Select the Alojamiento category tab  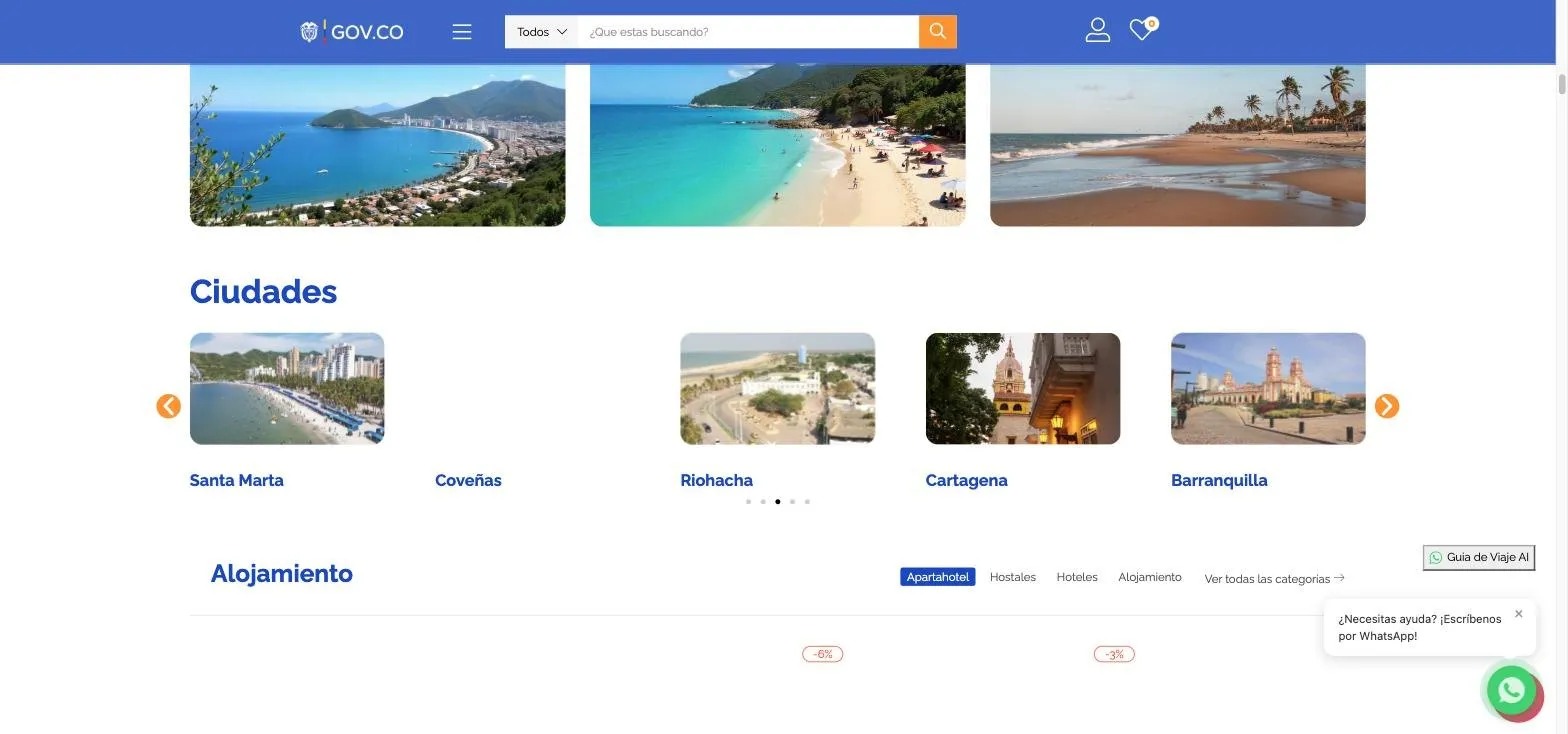click(x=1149, y=577)
